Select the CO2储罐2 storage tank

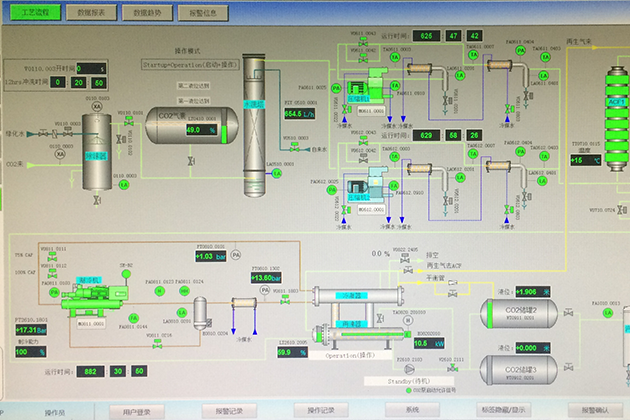(520, 315)
